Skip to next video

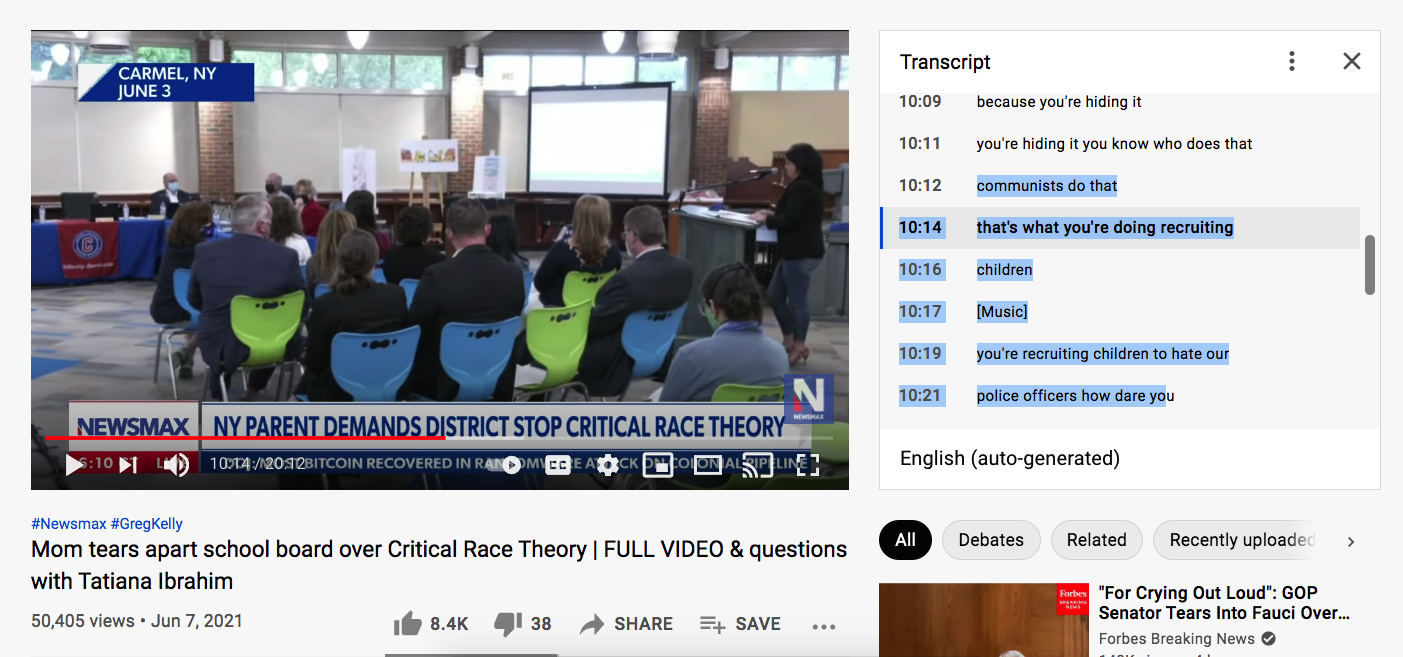click(x=128, y=464)
